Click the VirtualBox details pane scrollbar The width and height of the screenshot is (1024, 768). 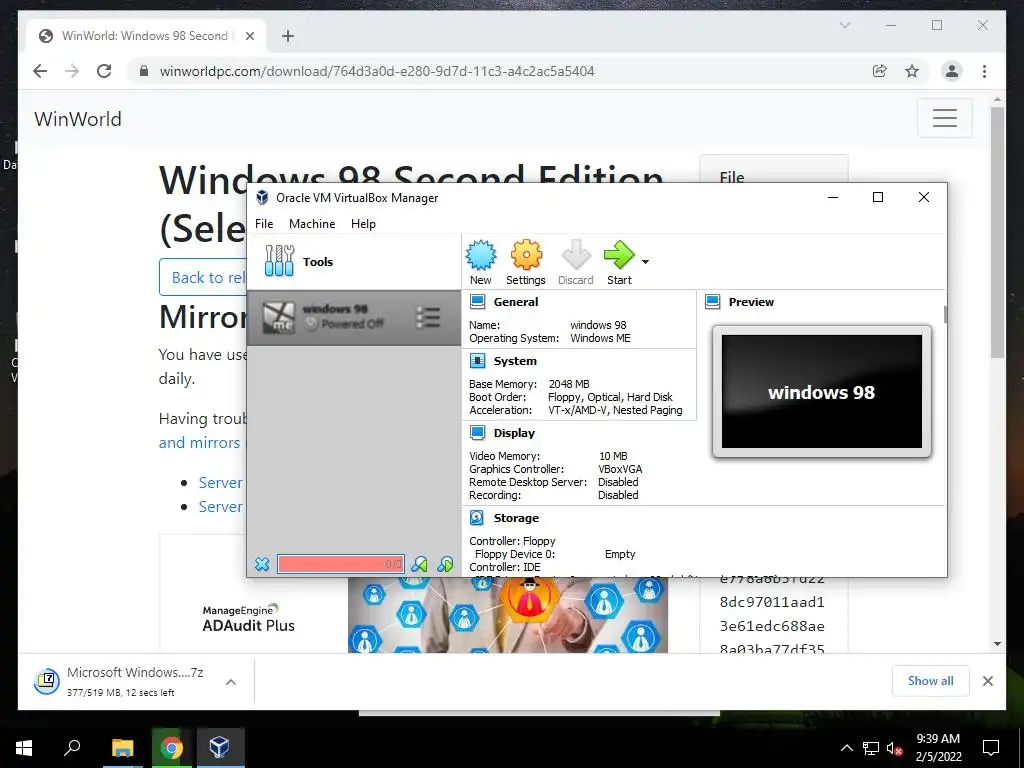[x=945, y=313]
